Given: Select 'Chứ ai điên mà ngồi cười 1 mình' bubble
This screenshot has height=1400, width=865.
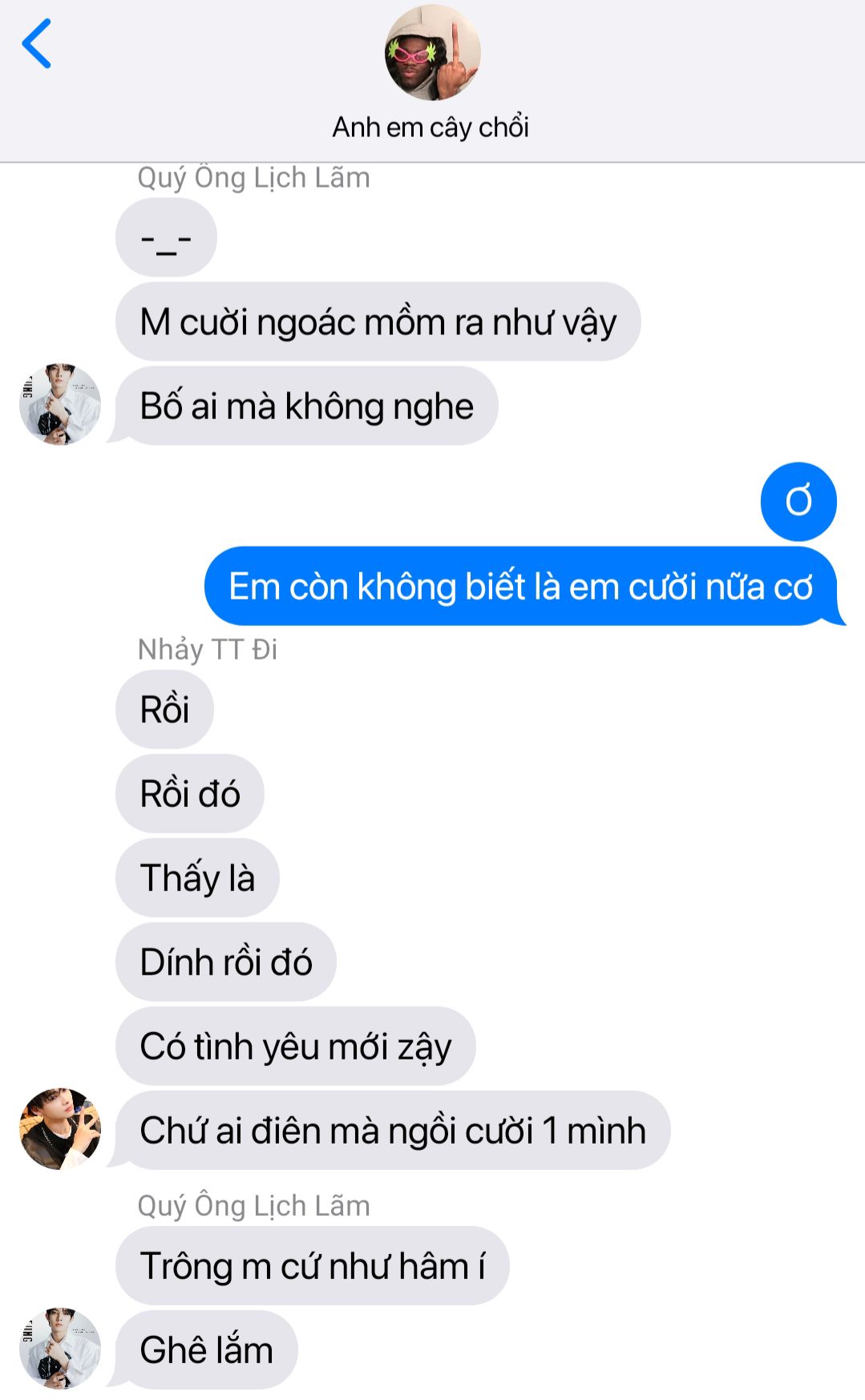Looking at the screenshot, I should pyautogui.click(x=392, y=1130).
